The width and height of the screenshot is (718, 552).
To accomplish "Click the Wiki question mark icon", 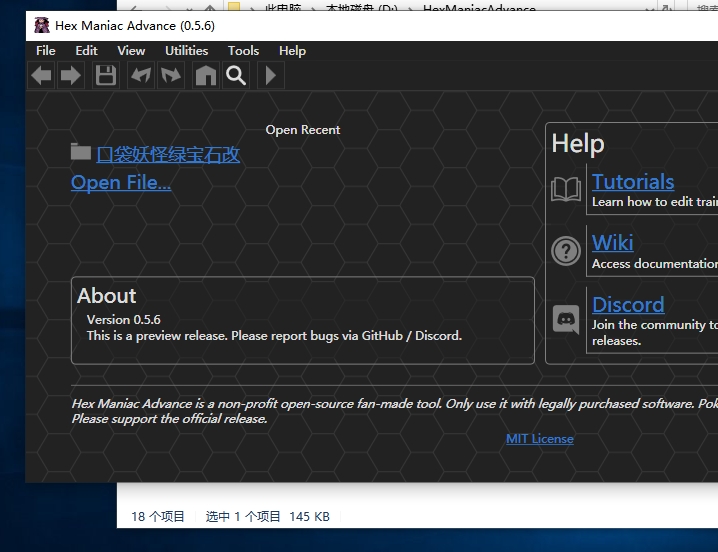I will 566,251.
